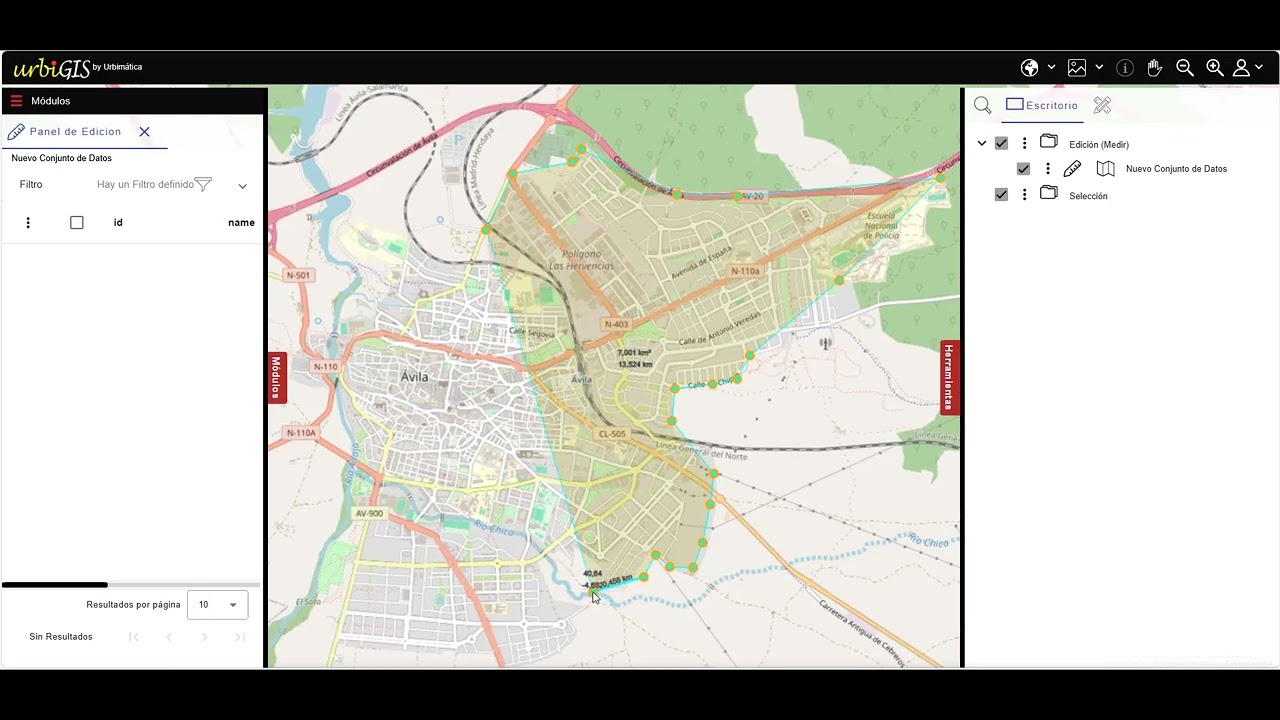Click the horizontal scrollbar in edit panel
Image resolution: width=1280 pixels, height=720 pixels.
pos(54,585)
